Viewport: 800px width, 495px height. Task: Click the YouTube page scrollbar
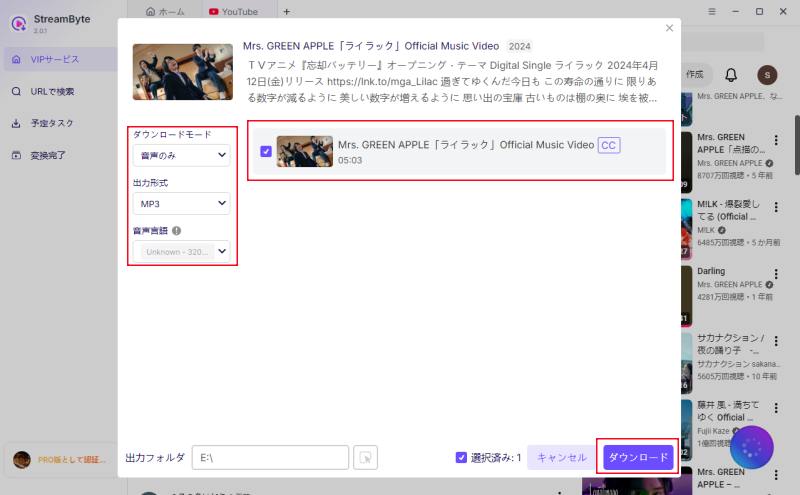(x=797, y=145)
